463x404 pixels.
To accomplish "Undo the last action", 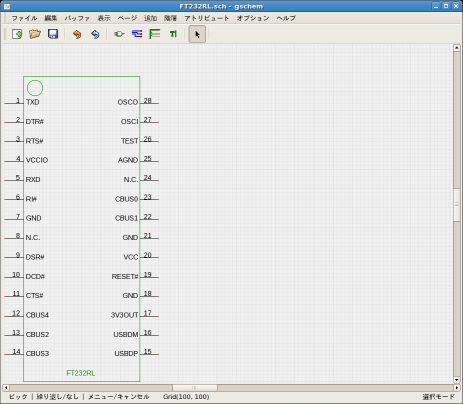I will (77, 34).
